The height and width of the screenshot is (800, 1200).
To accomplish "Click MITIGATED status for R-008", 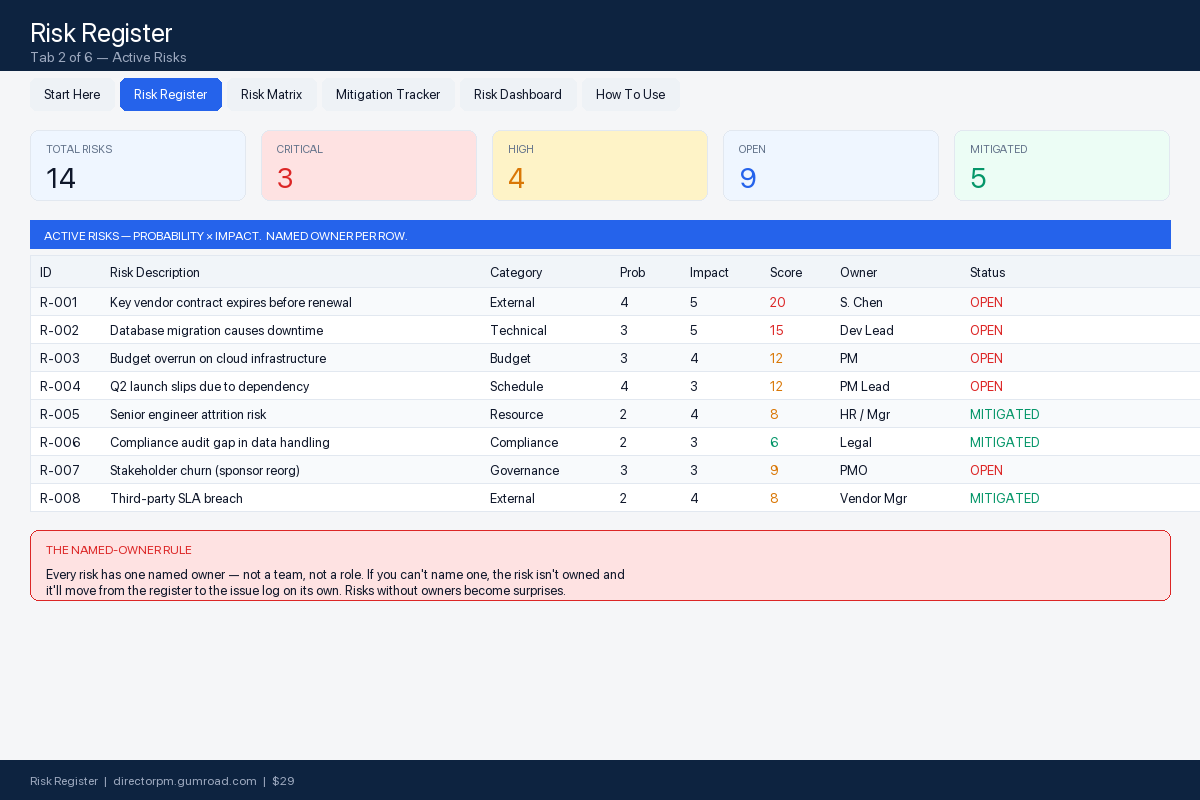I will pos(1005,498).
